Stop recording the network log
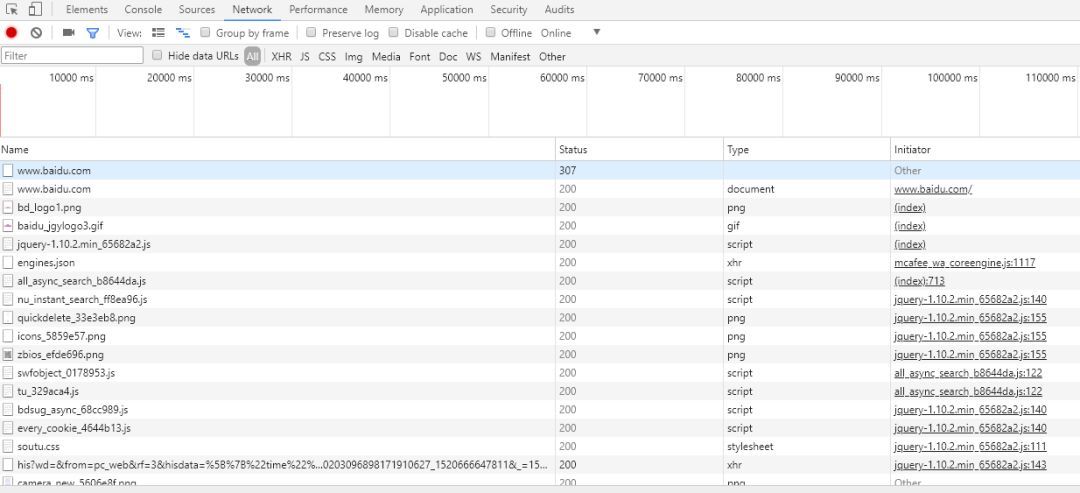The width and height of the screenshot is (1080, 493). [x=11, y=32]
